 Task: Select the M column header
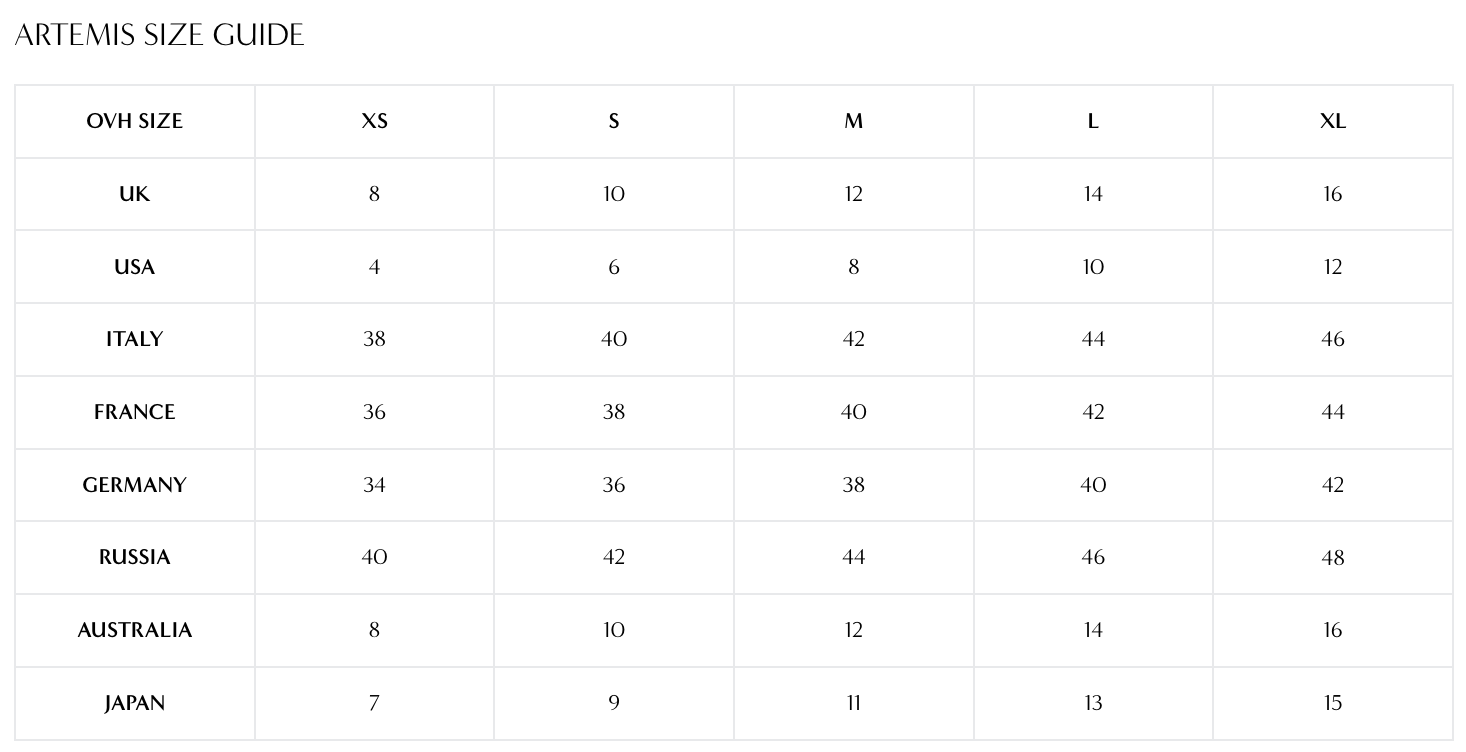pos(853,121)
